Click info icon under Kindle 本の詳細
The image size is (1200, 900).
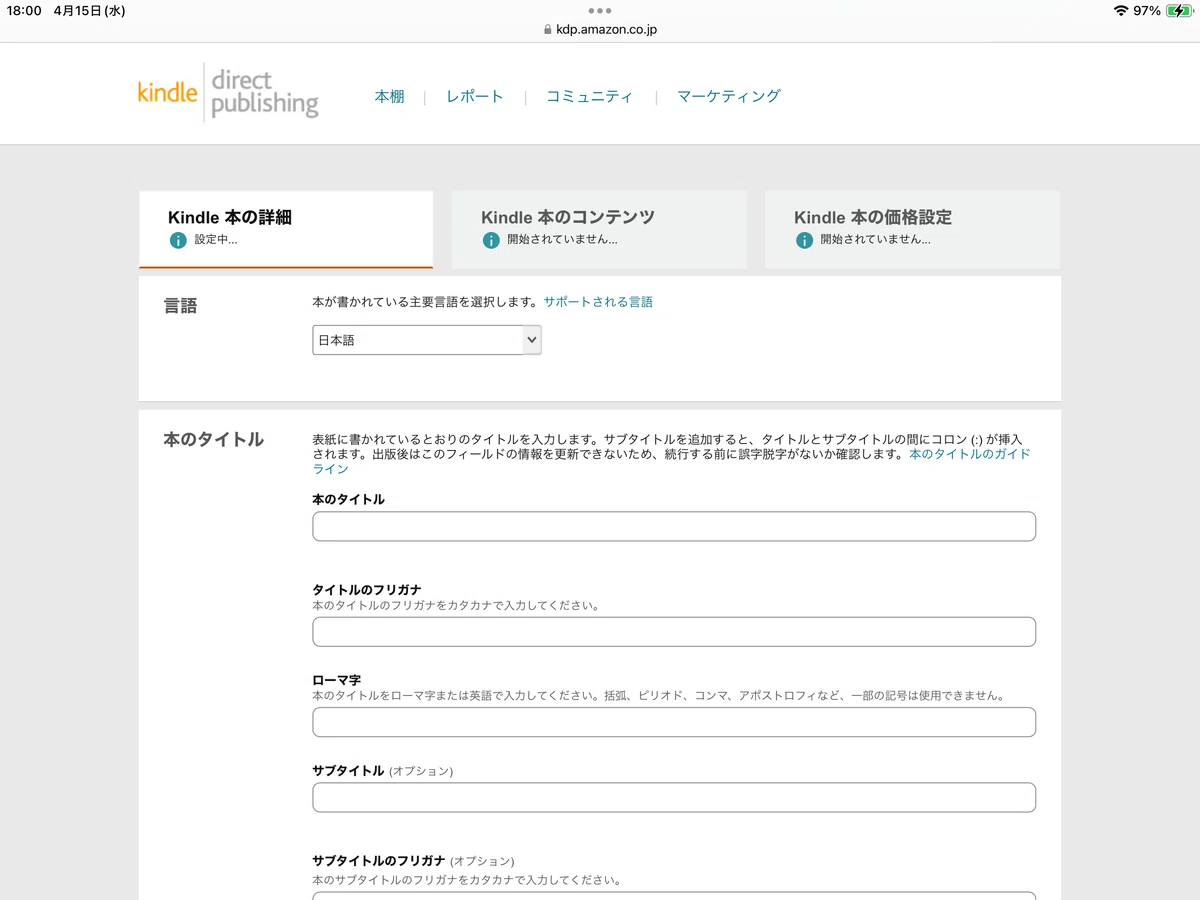pyautogui.click(x=178, y=240)
